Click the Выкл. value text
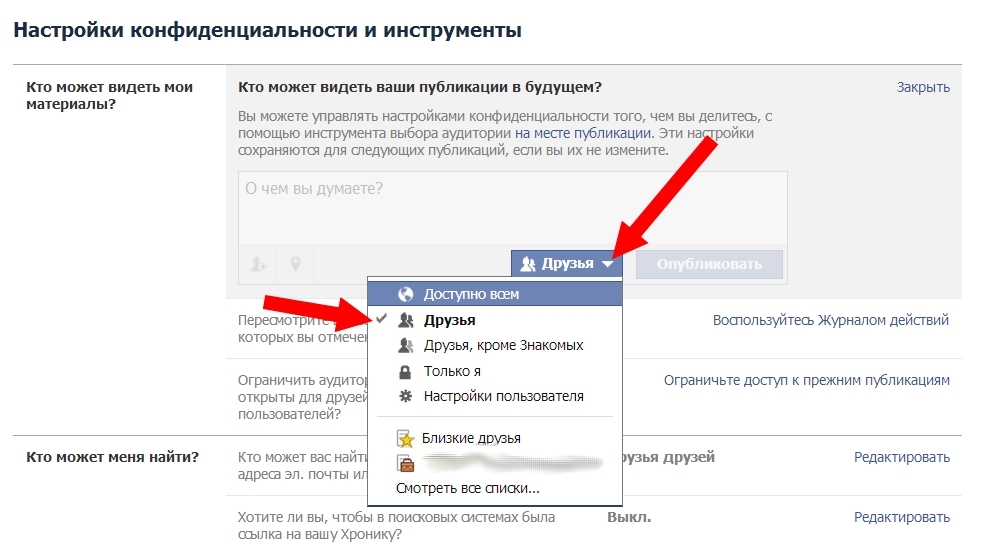 click(629, 518)
